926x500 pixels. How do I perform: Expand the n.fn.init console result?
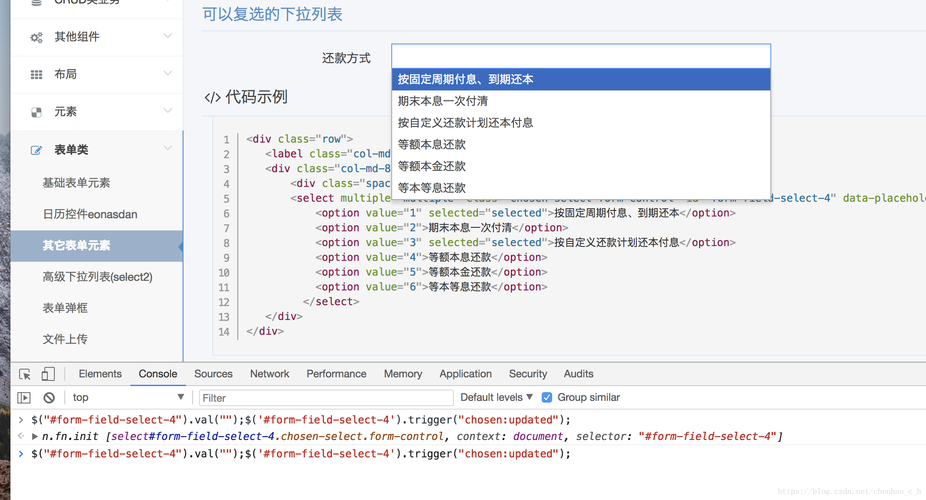pos(35,437)
